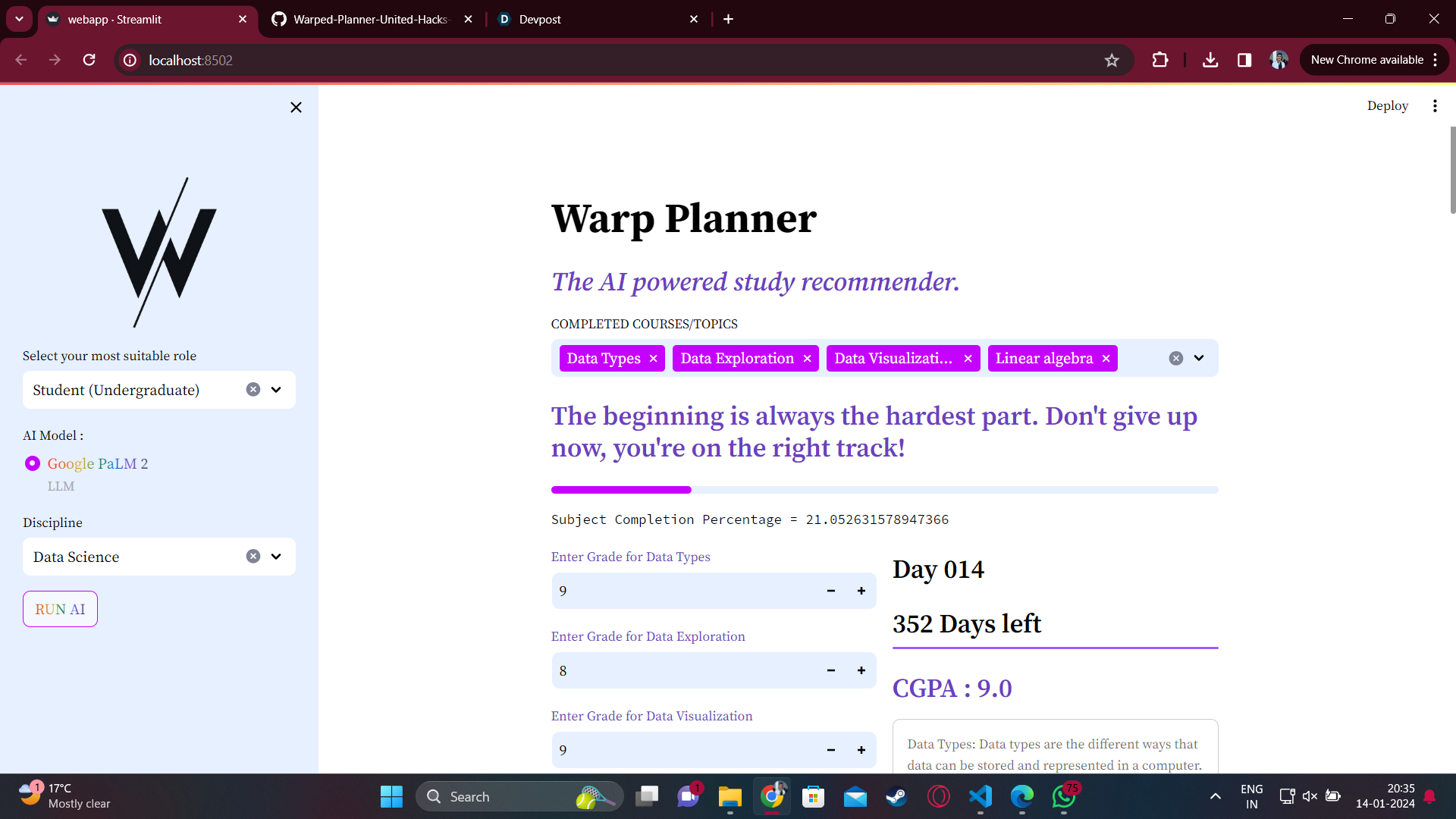The height and width of the screenshot is (819, 1456).
Task: Expand the completed courses multiselect dropdown
Action: [x=1198, y=359]
